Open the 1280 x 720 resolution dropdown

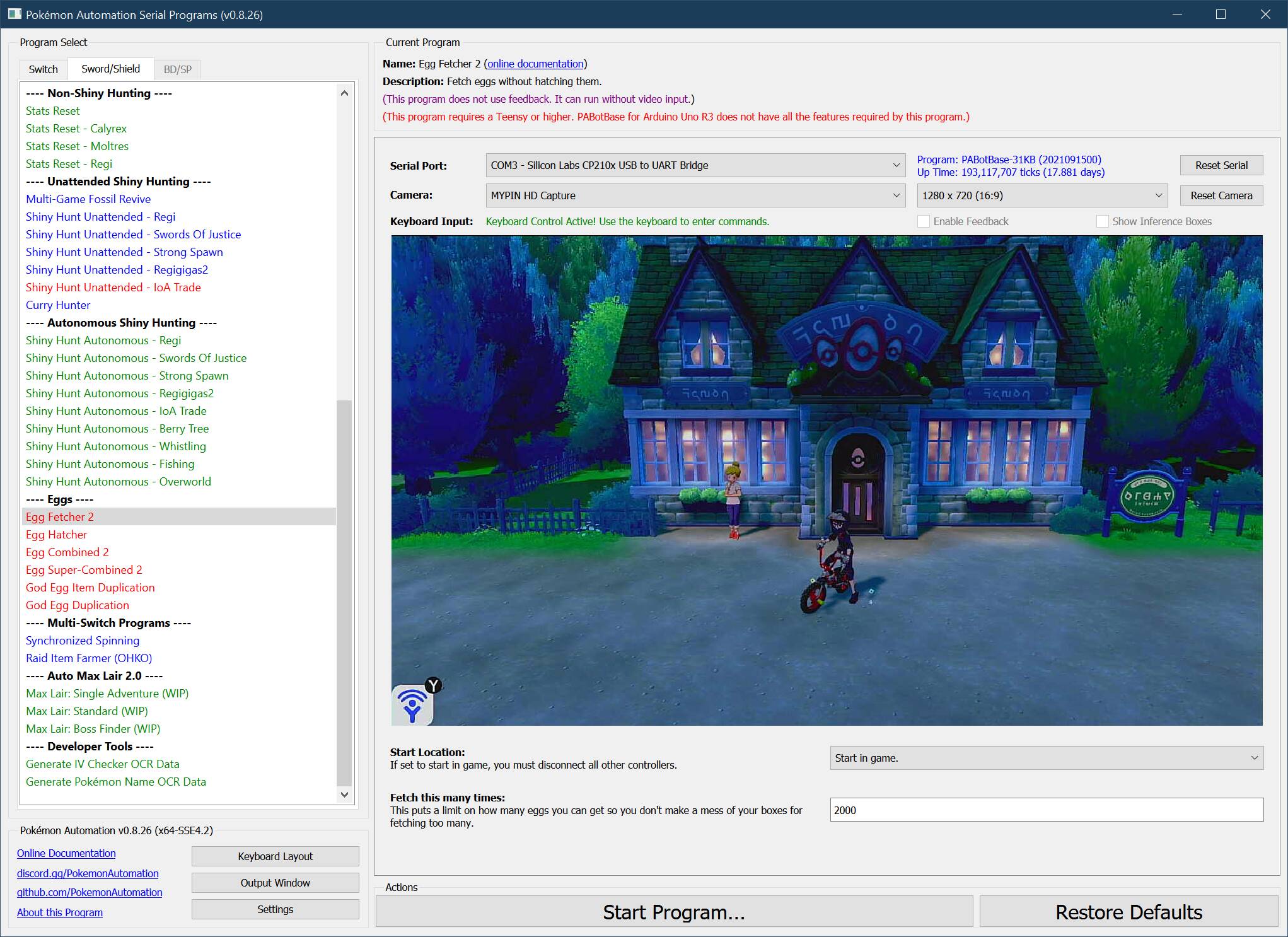(1041, 195)
